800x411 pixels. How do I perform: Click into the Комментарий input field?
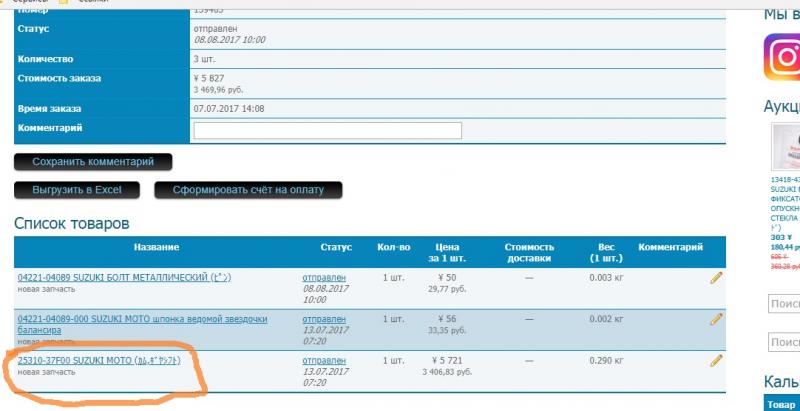328,131
